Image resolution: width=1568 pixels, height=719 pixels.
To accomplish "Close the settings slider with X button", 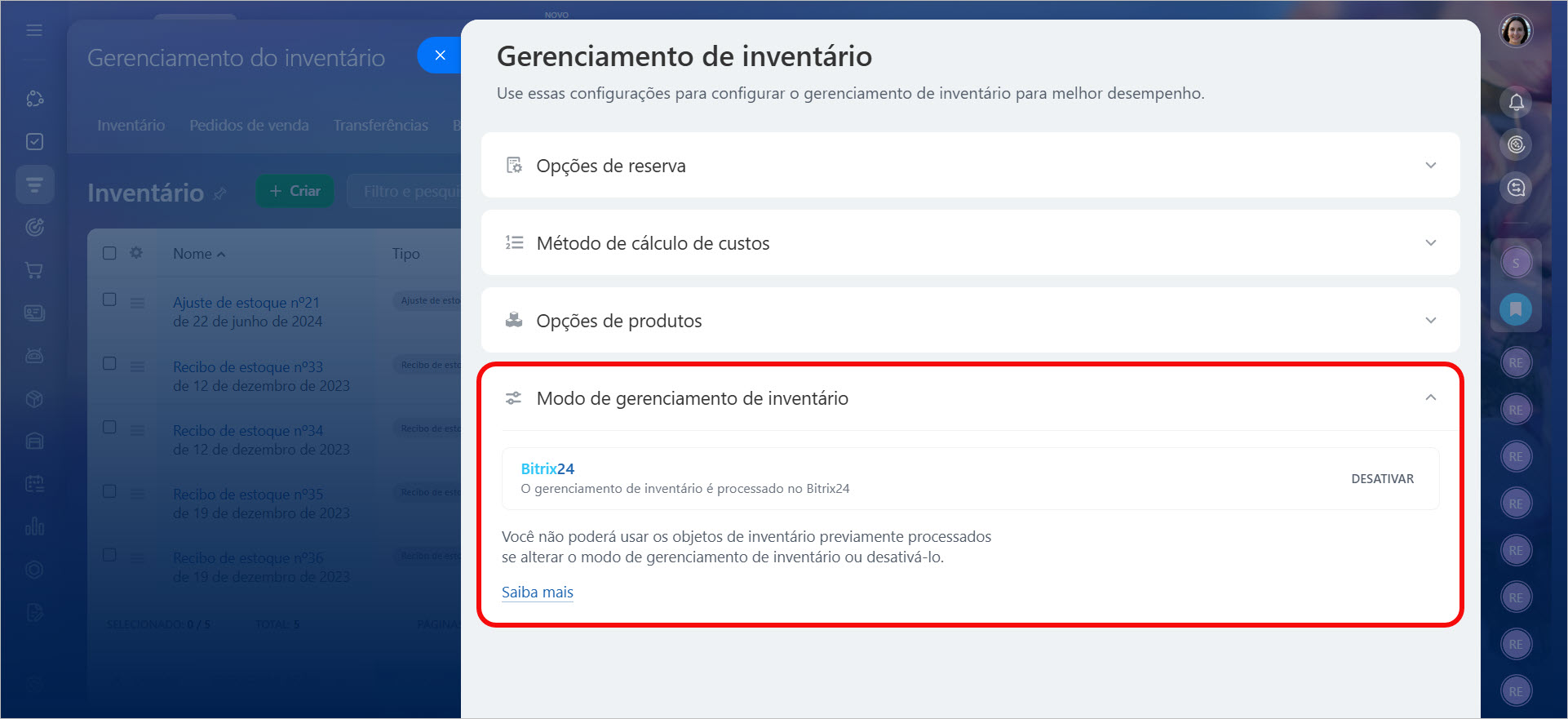I will click(x=441, y=55).
